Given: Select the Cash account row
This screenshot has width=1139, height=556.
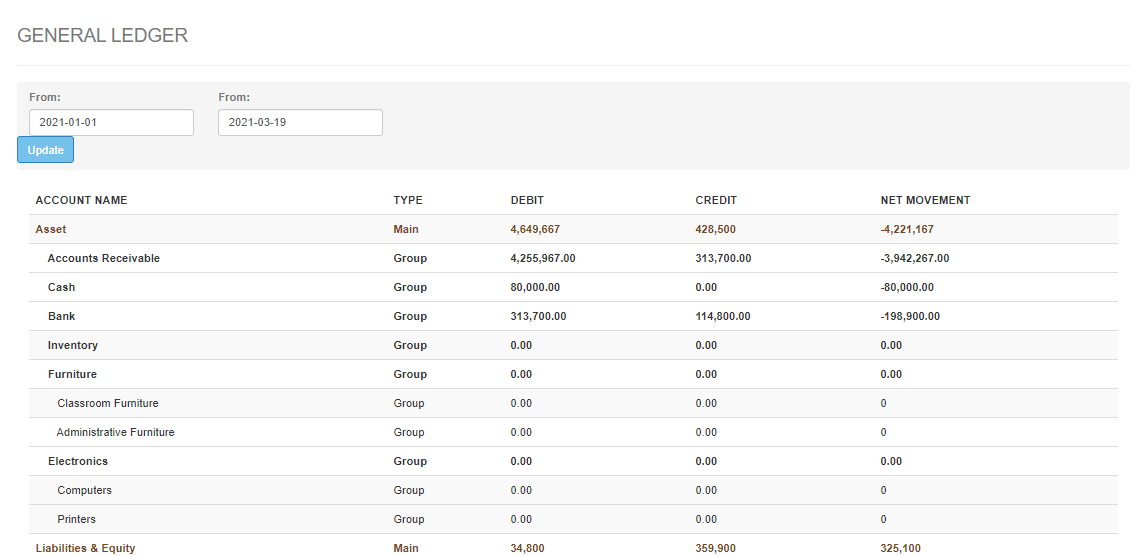Looking at the screenshot, I should tap(61, 287).
